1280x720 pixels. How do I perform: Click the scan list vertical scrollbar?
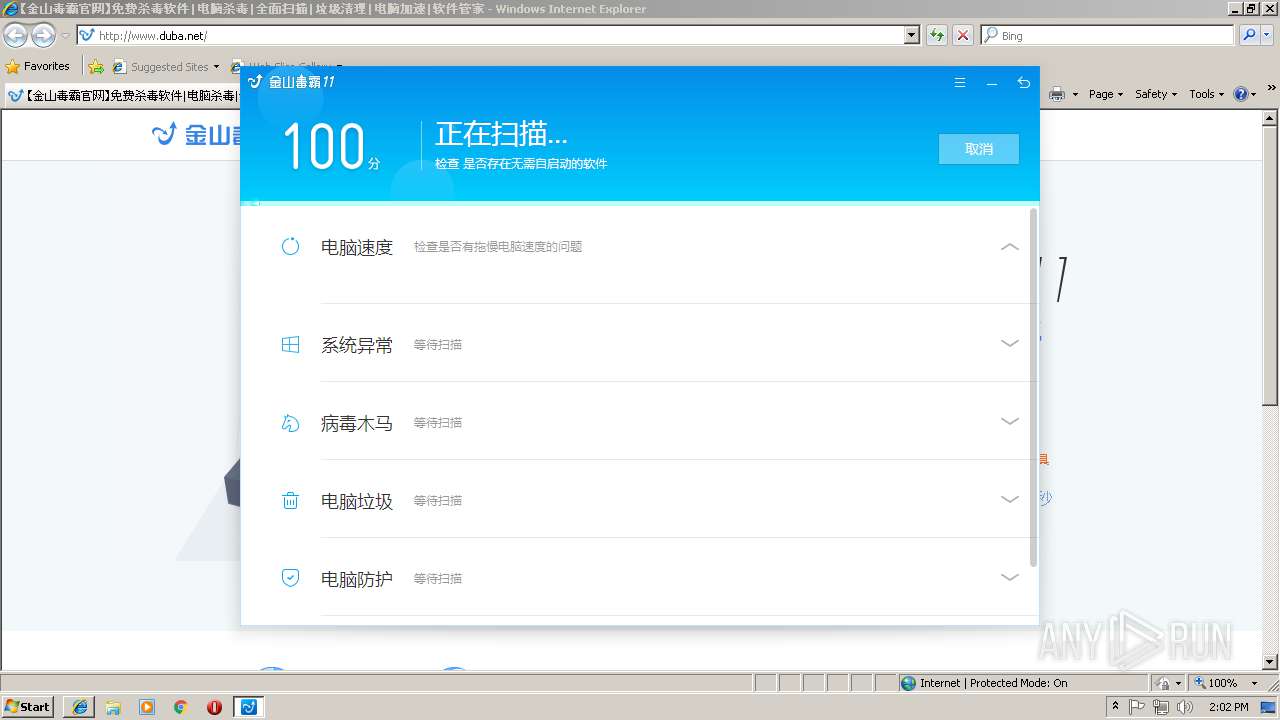pyautogui.click(x=1033, y=387)
